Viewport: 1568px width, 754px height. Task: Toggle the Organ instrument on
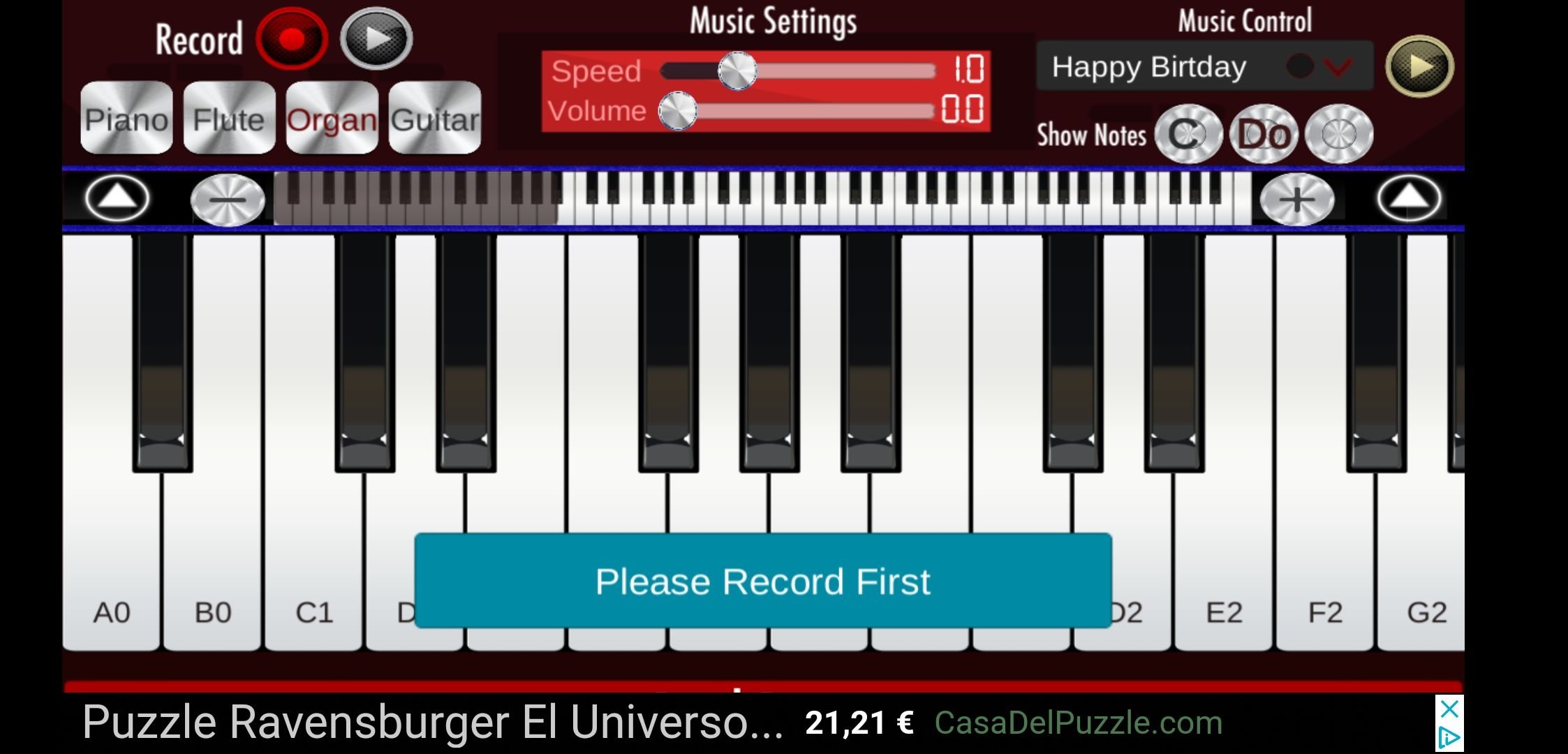click(330, 118)
